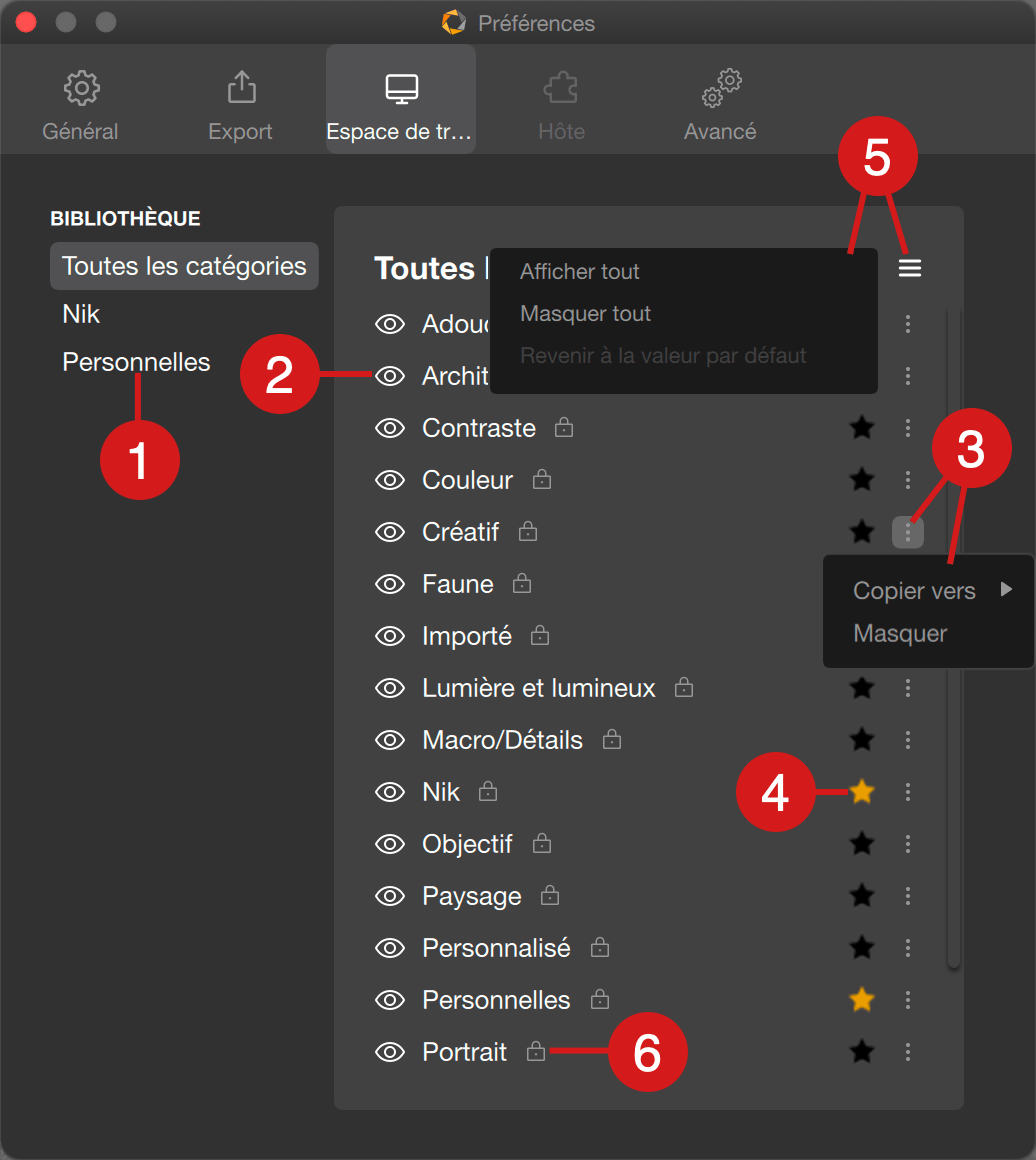Open the hamburger menu above the categories list

909,268
